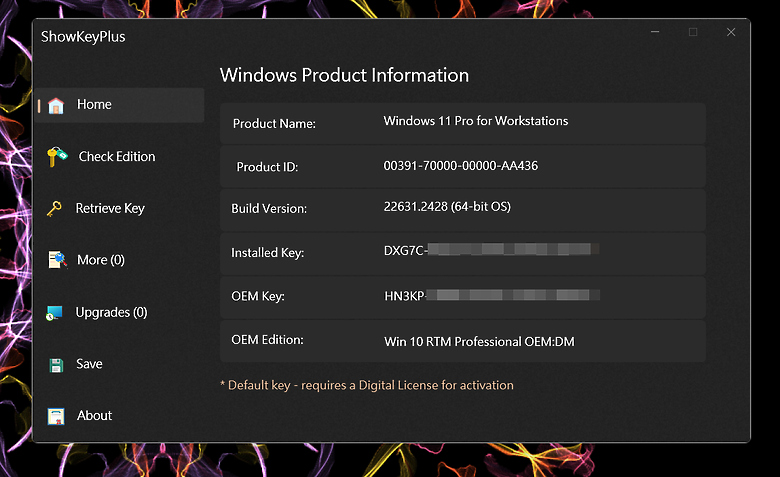
Task: Select Windows 11 Pro for Workstations value
Action: tap(476, 121)
